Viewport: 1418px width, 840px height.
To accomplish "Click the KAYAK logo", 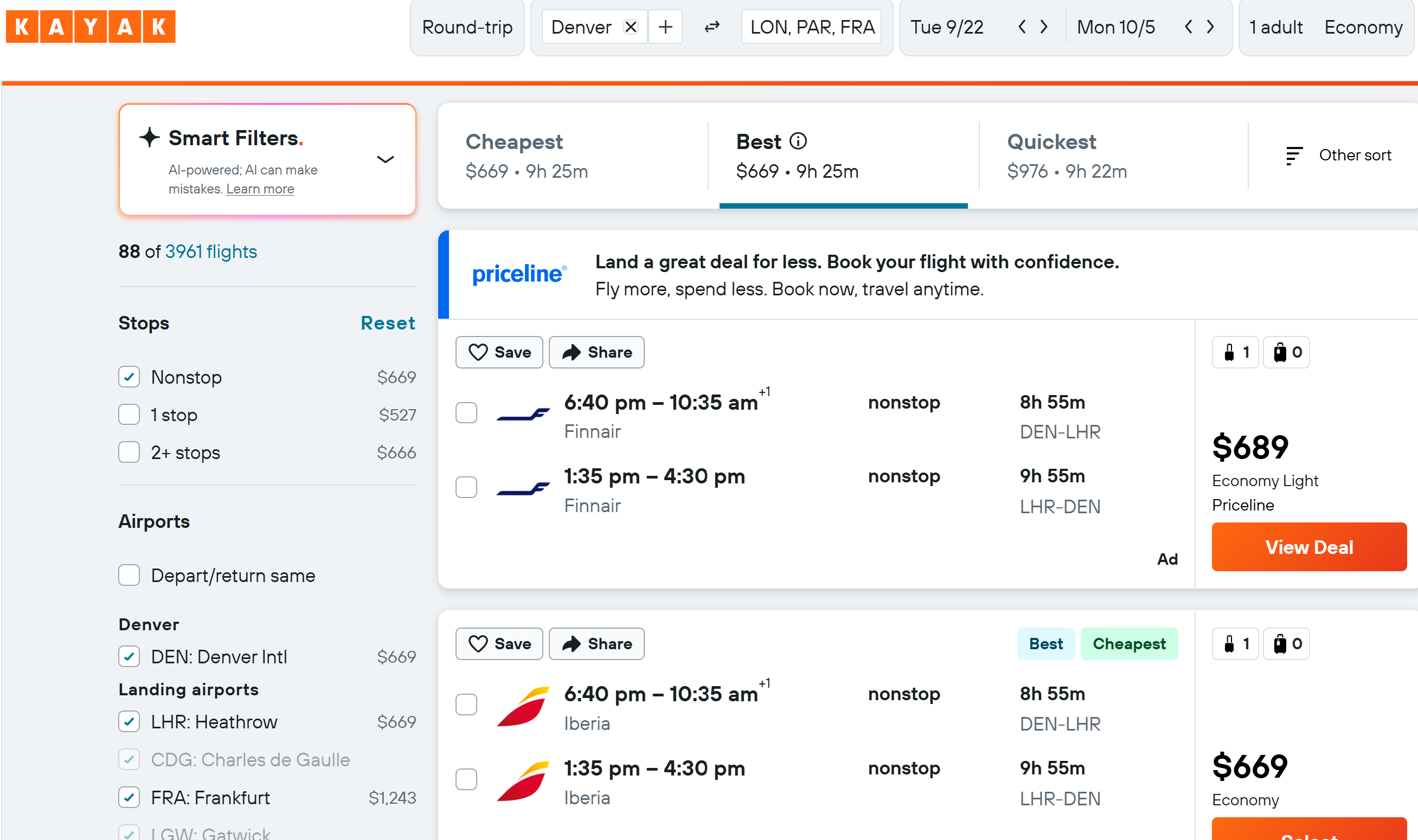I will tap(91, 27).
